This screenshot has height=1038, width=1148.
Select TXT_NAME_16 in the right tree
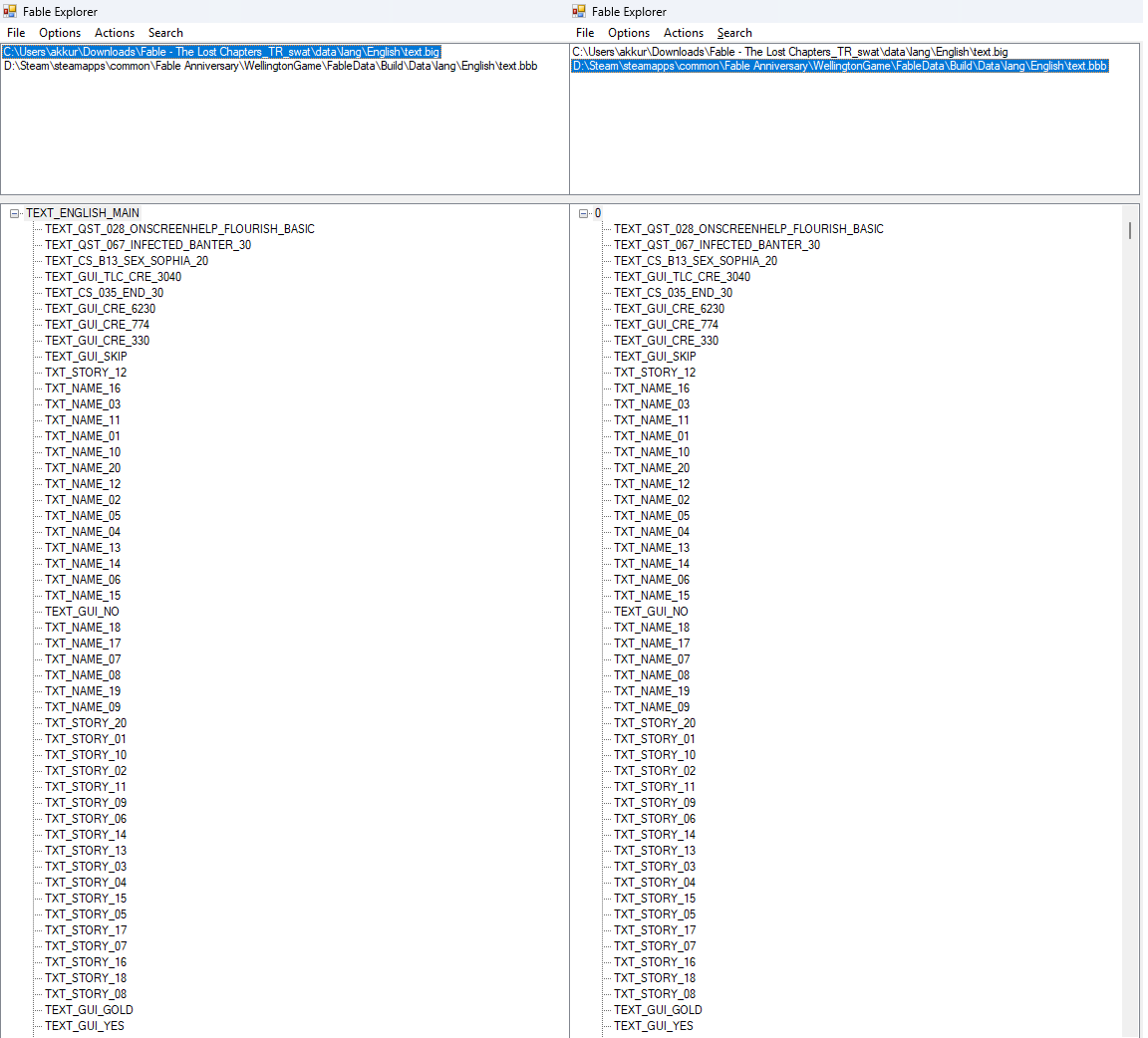click(651, 389)
